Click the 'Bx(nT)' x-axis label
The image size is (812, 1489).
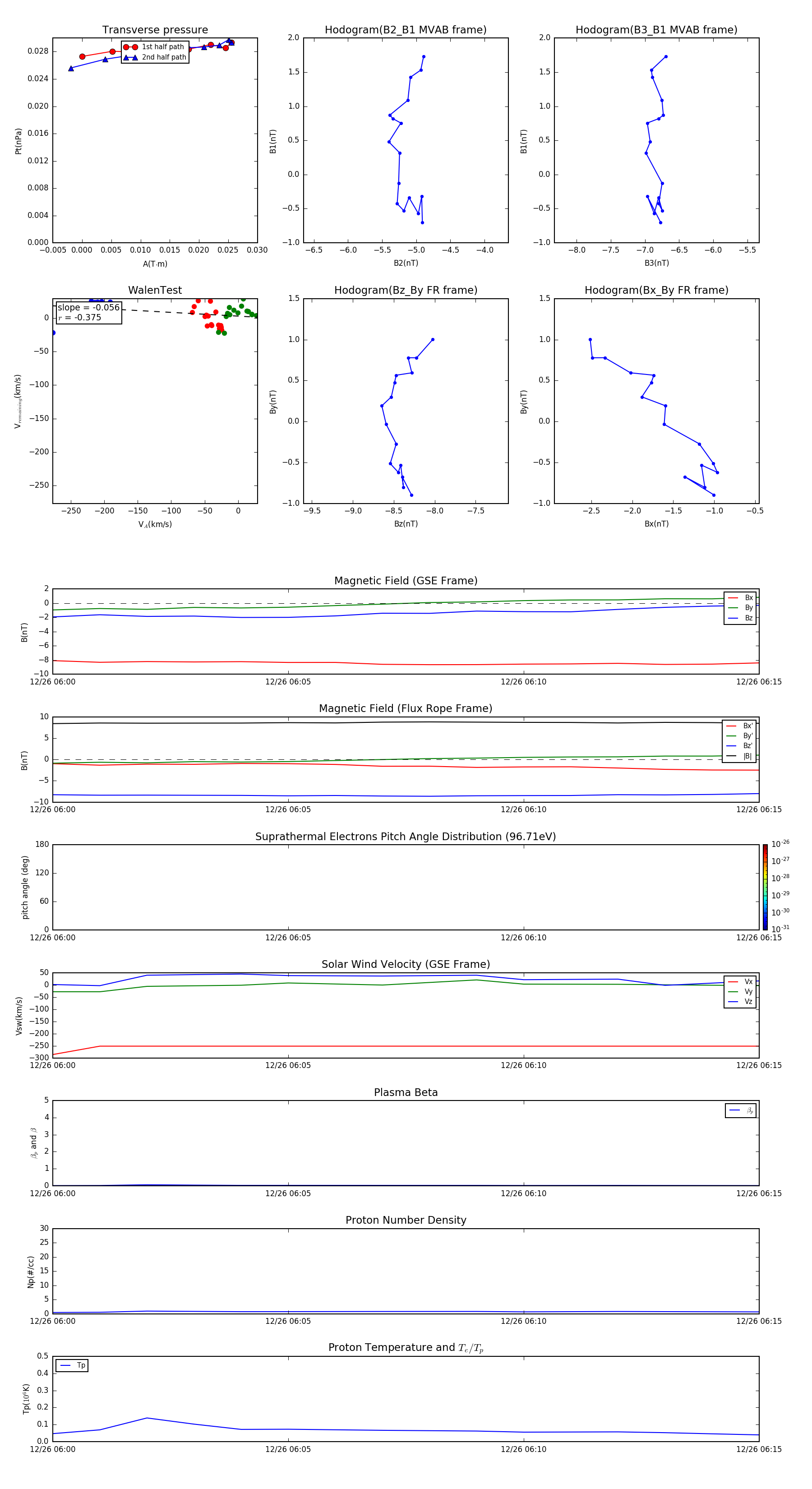(x=656, y=524)
